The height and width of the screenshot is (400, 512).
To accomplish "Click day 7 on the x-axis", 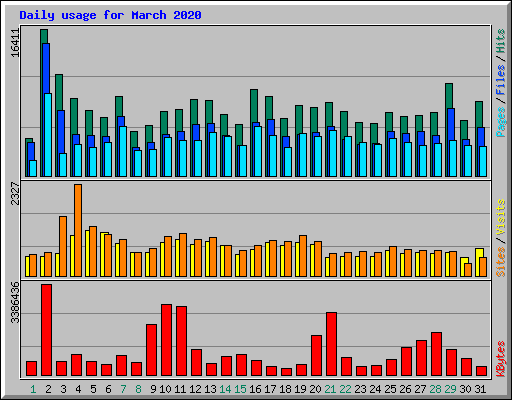I will pos(123,389).
